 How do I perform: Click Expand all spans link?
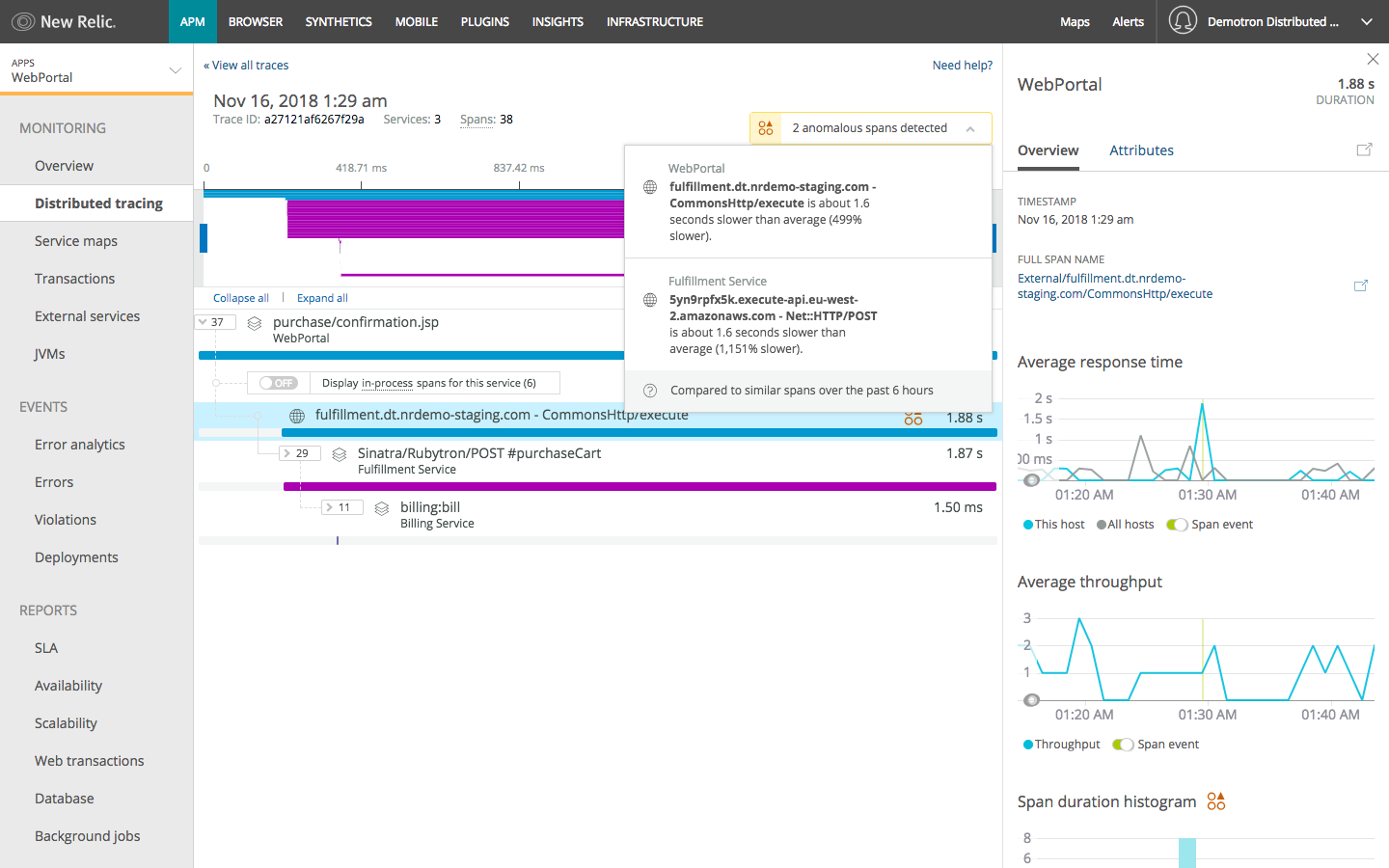point(322,298)
